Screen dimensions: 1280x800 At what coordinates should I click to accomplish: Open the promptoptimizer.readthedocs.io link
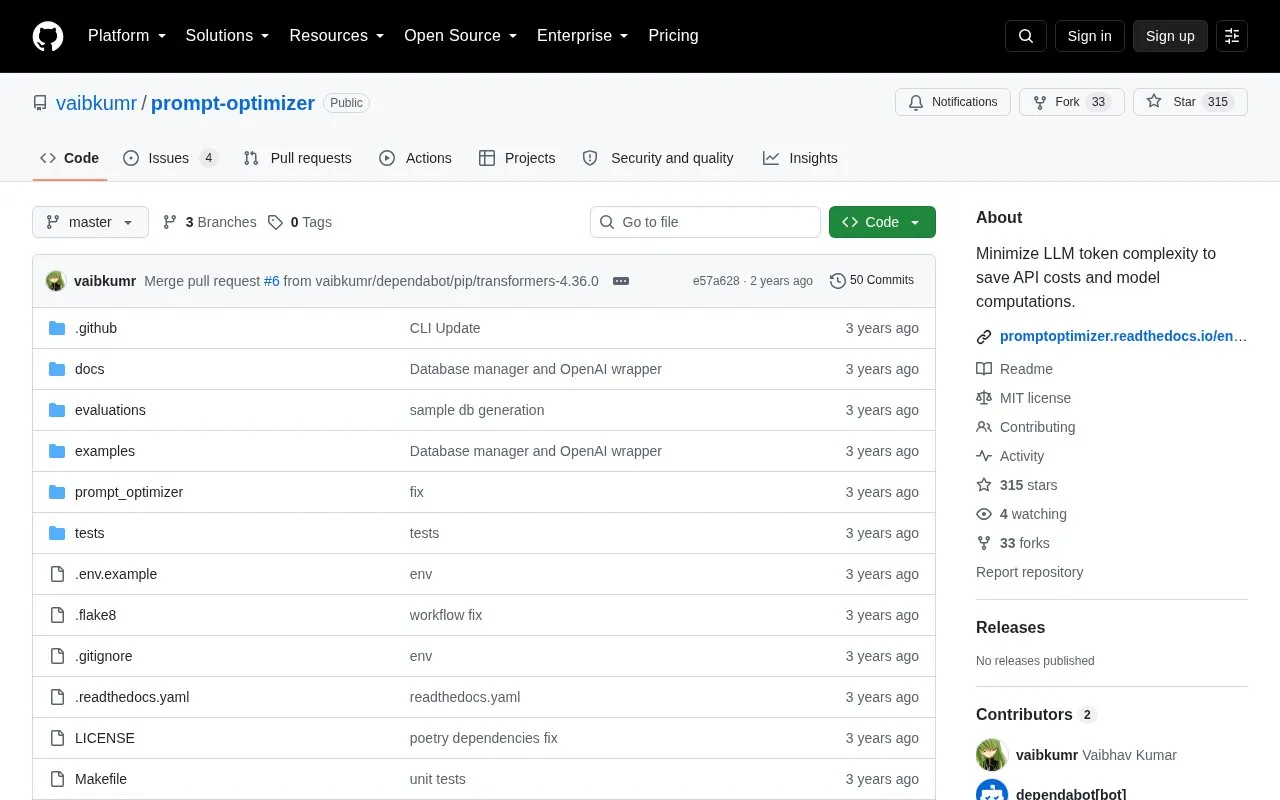coord(1124,337)
